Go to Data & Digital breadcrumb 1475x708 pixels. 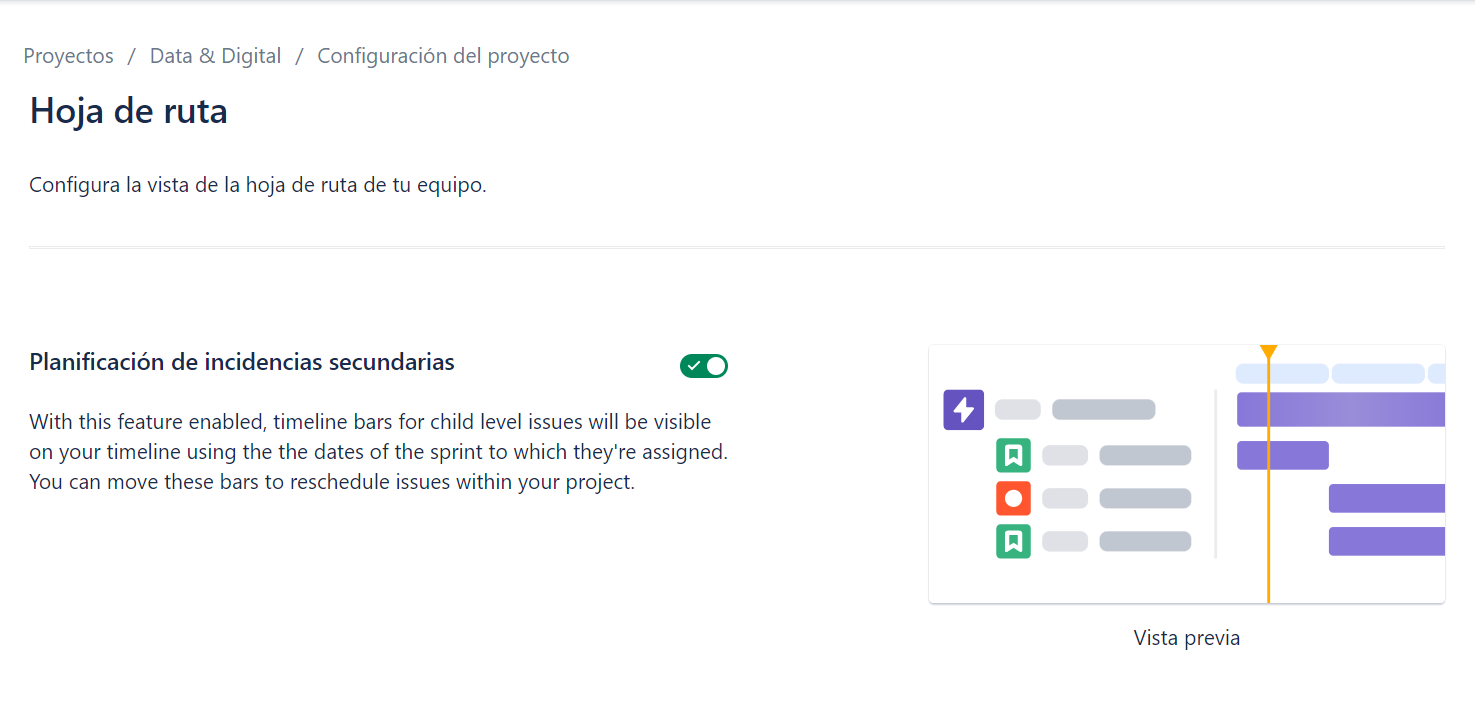coord(215,56)
